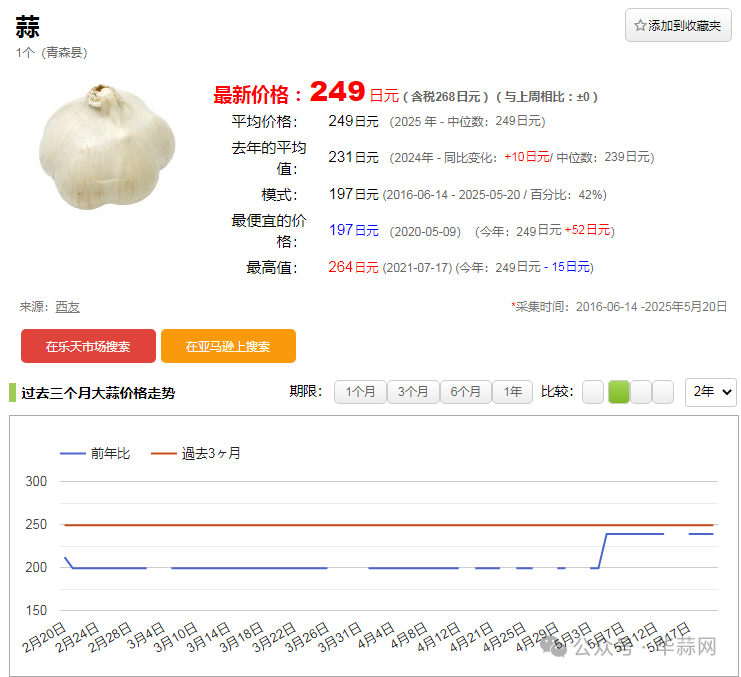Click the 含税268日元 text
Screen dimensions: 741x677
click(x=446, y=97)
